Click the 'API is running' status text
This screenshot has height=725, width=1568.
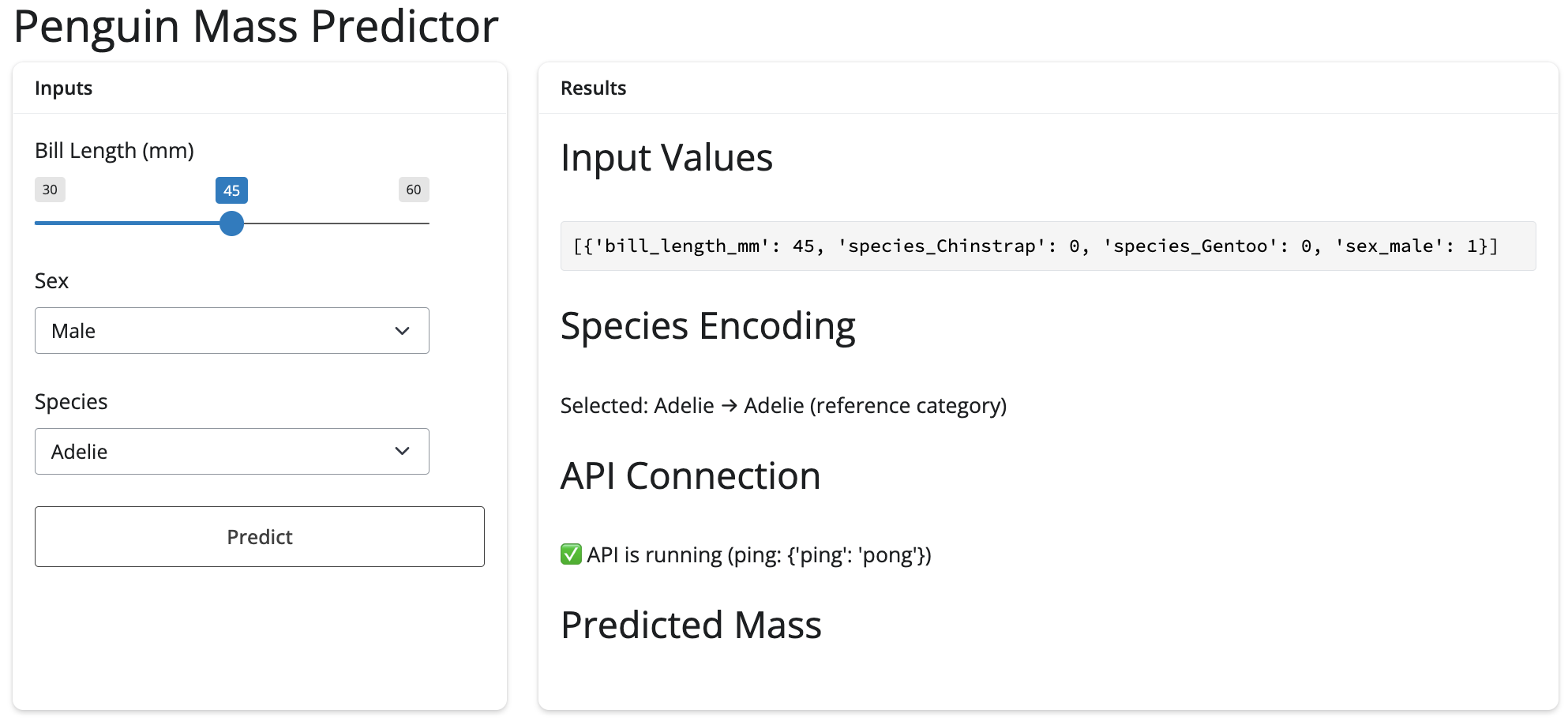click(759, 555)
